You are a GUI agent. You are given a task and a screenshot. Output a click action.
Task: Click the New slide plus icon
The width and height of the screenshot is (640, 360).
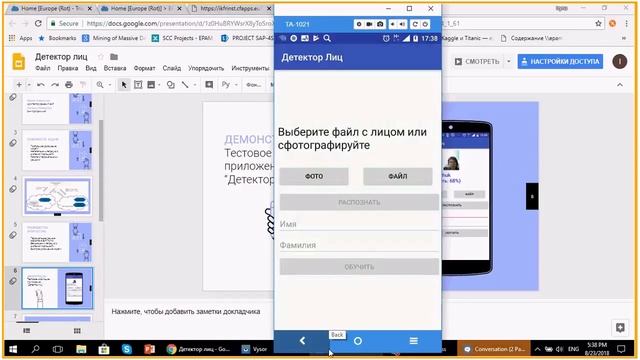(x=19, y=84)
